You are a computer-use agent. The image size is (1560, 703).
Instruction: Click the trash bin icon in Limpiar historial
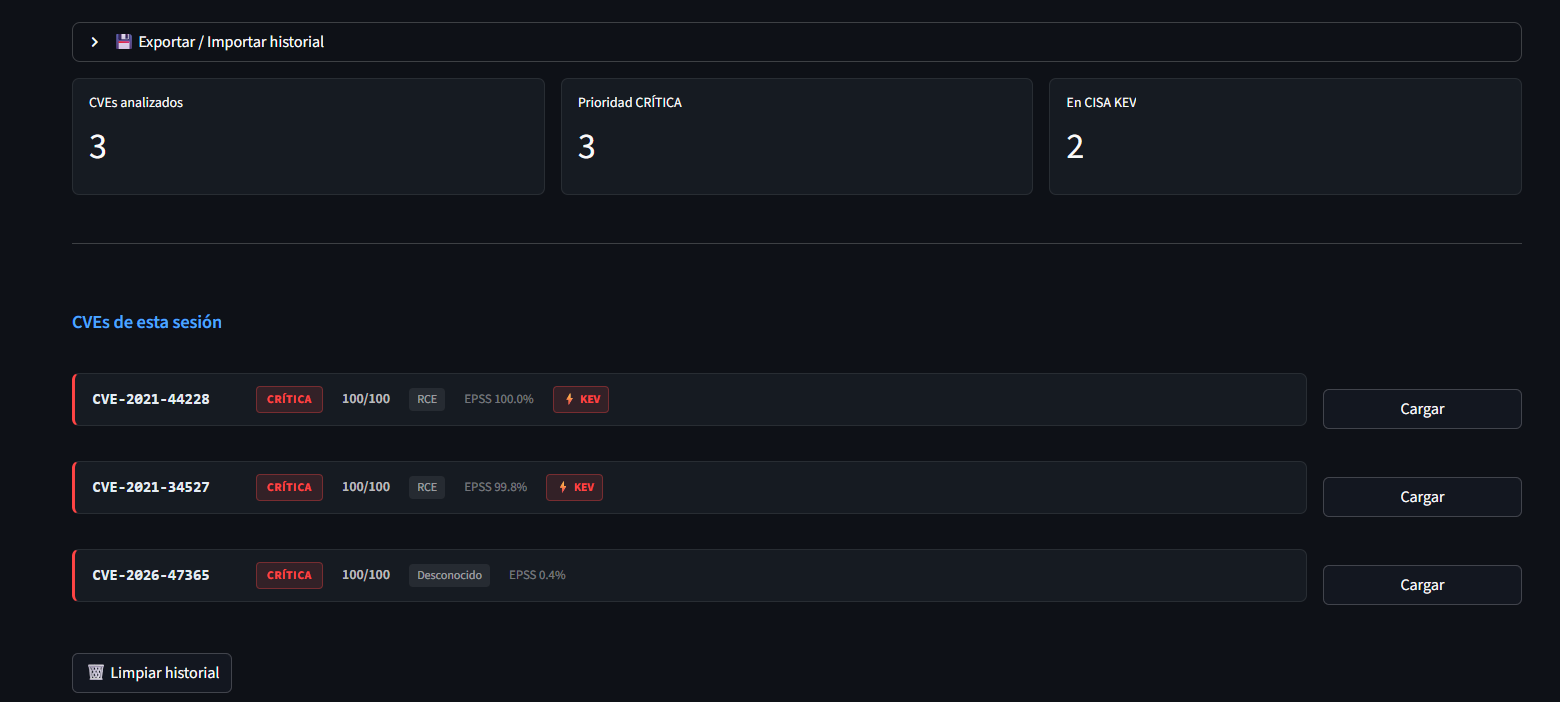pyautogui.click(x=96, y=673)
